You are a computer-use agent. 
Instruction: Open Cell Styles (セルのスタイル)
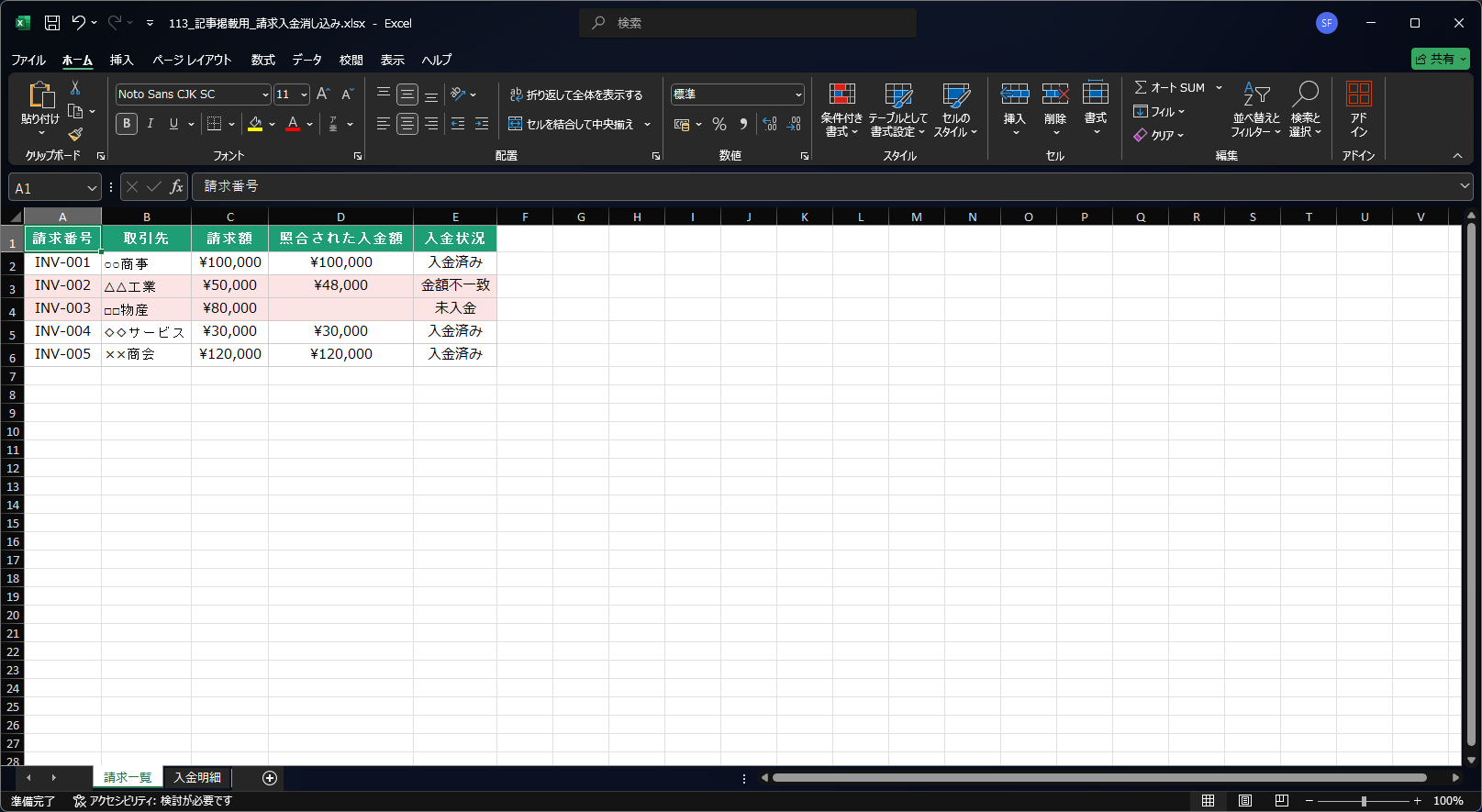pyautogui.click(x=956, y=110)
